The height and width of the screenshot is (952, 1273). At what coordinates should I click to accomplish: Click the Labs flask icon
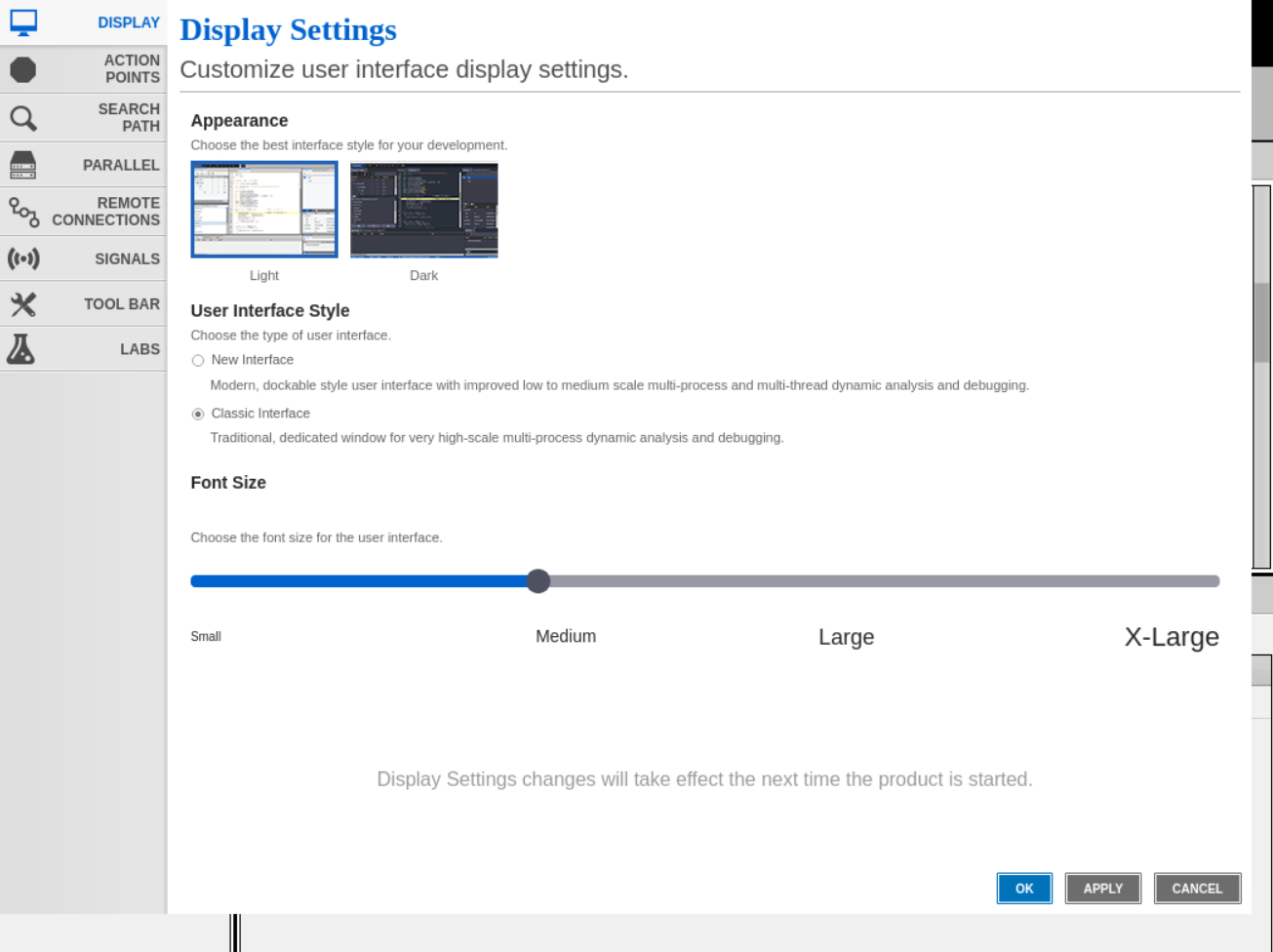click(21, 349)
